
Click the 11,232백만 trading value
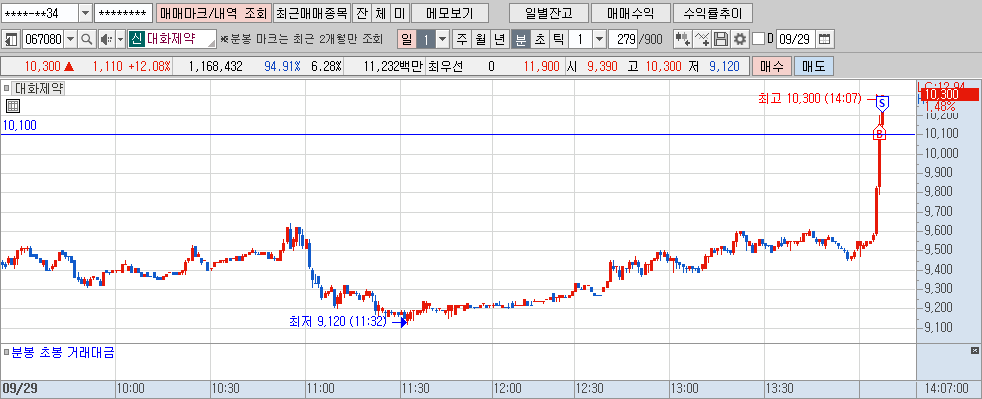pos(392,66)
